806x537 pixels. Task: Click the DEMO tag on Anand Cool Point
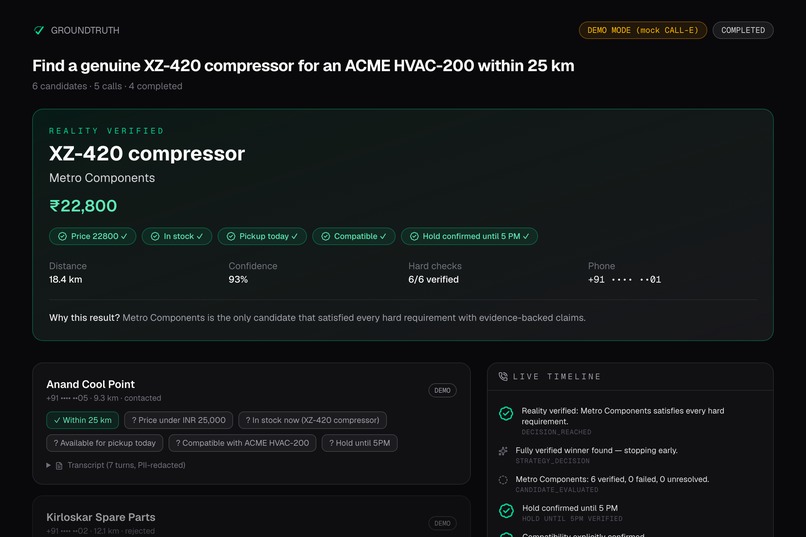(x=442, y=391)
